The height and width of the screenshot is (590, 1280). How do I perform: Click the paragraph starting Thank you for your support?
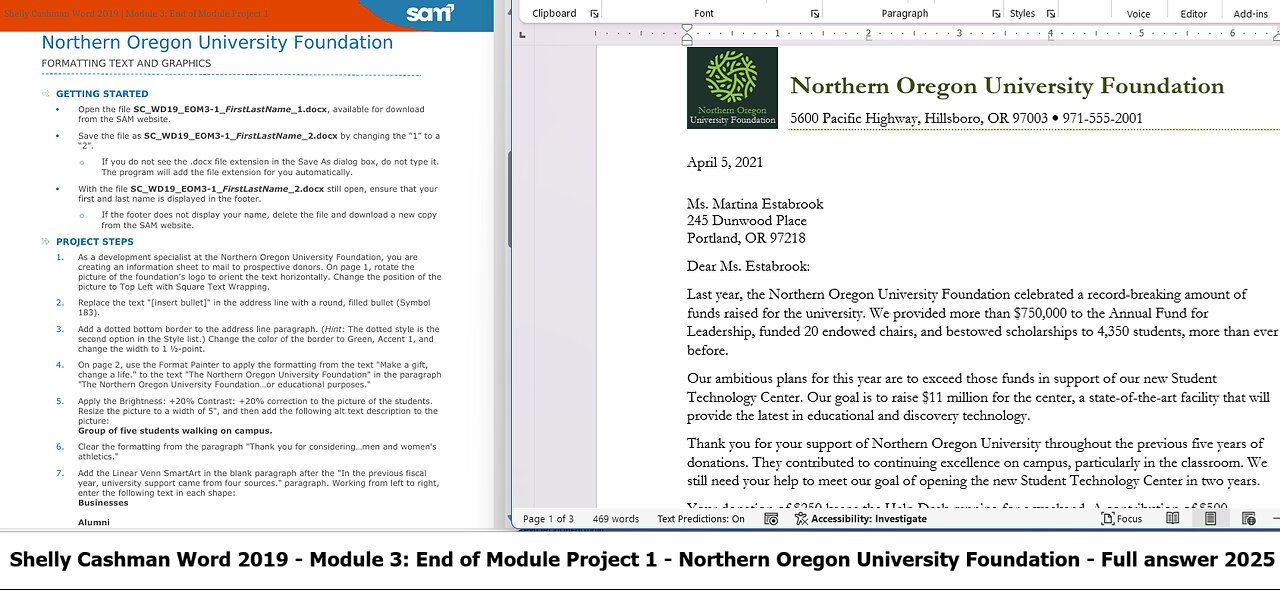pos(978,462)
